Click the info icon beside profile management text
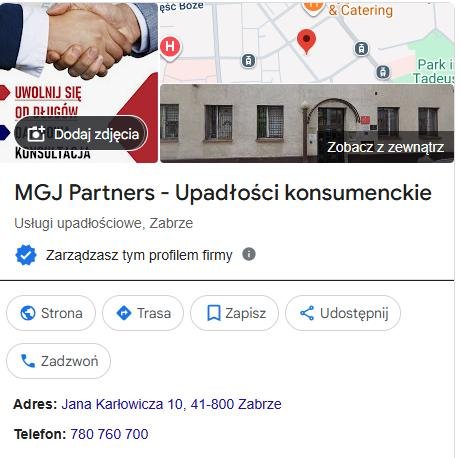The width and height of the screenshot is (460, 458). coord(249,254)
